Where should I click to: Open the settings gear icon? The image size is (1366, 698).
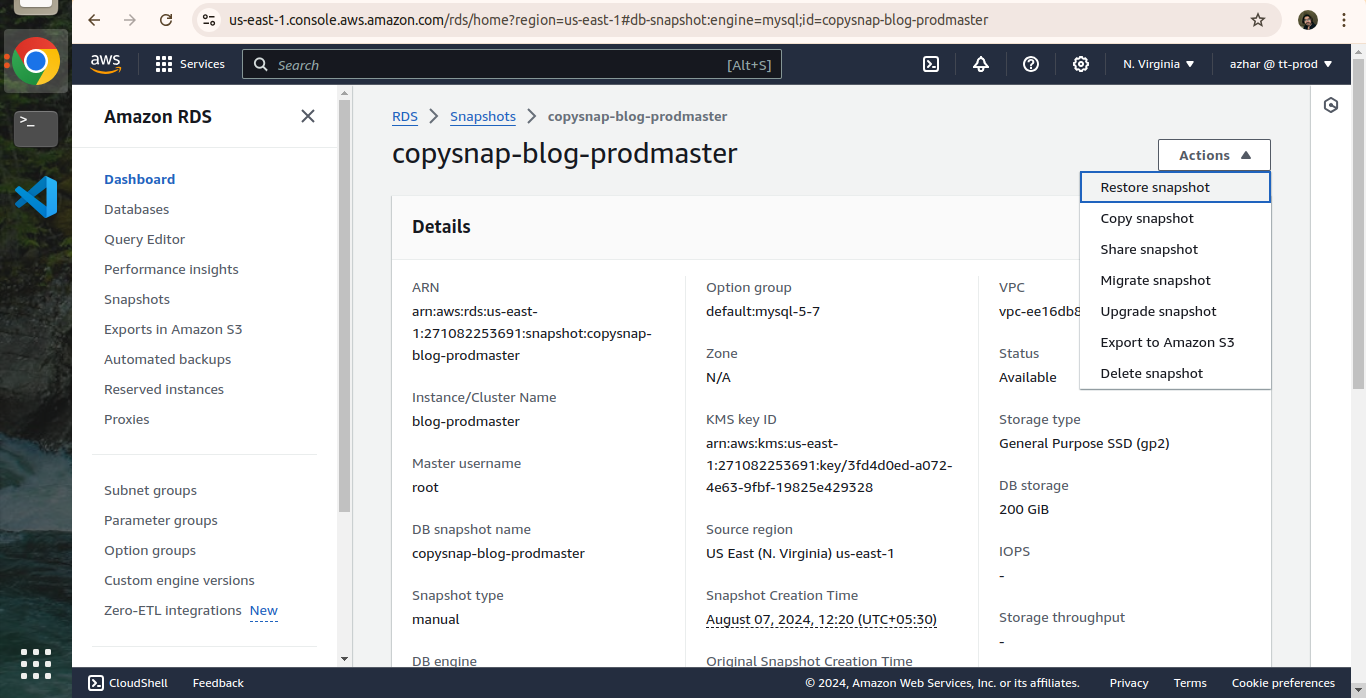(x=1081, y=64)
